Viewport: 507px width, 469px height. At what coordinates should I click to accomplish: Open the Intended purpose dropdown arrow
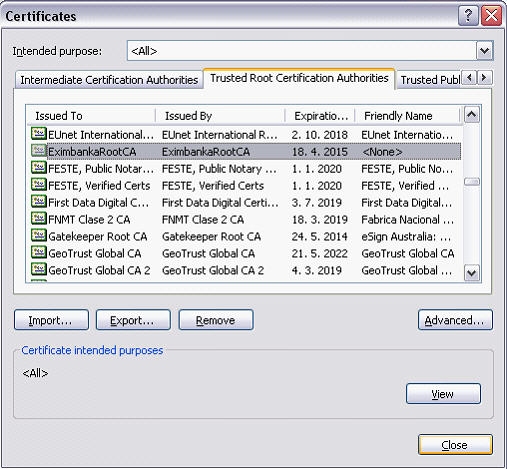(x=484, y=51)
